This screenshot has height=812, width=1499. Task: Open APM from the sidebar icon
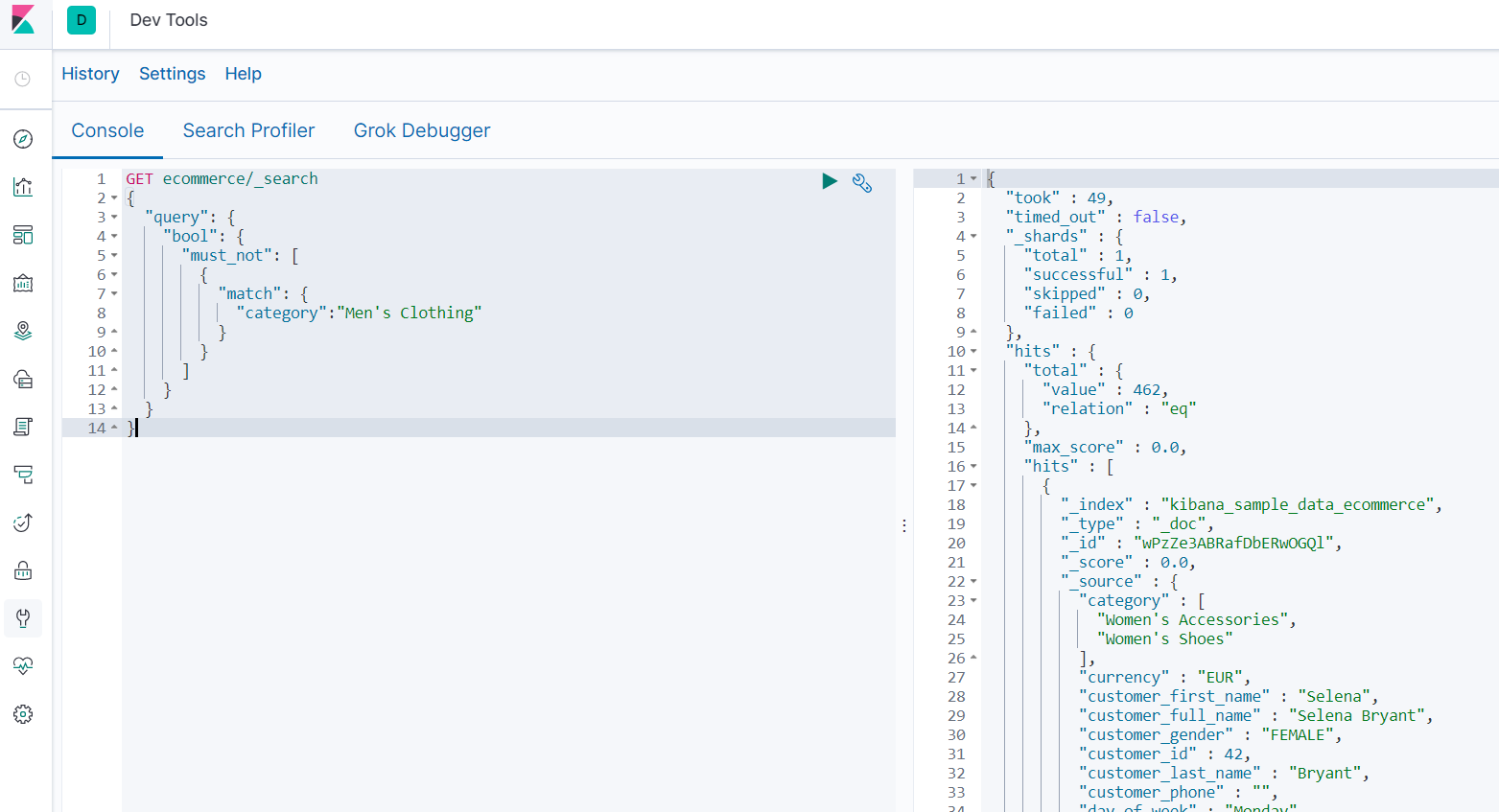point(23,475)
